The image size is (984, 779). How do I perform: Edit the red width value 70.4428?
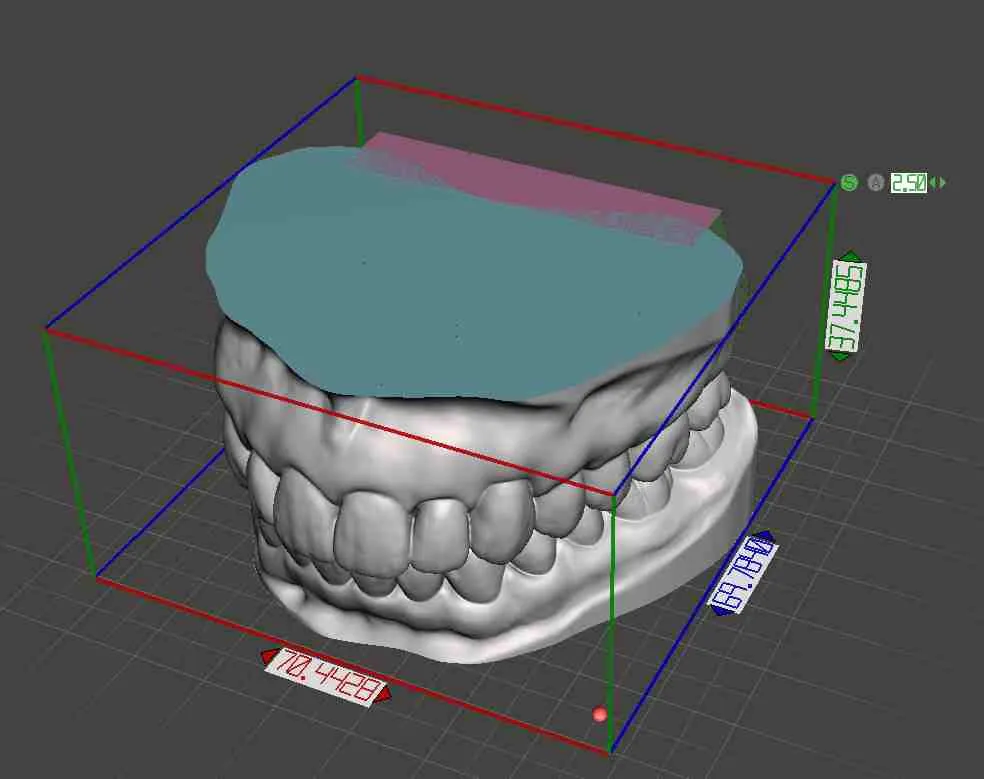tap(324, 676)
